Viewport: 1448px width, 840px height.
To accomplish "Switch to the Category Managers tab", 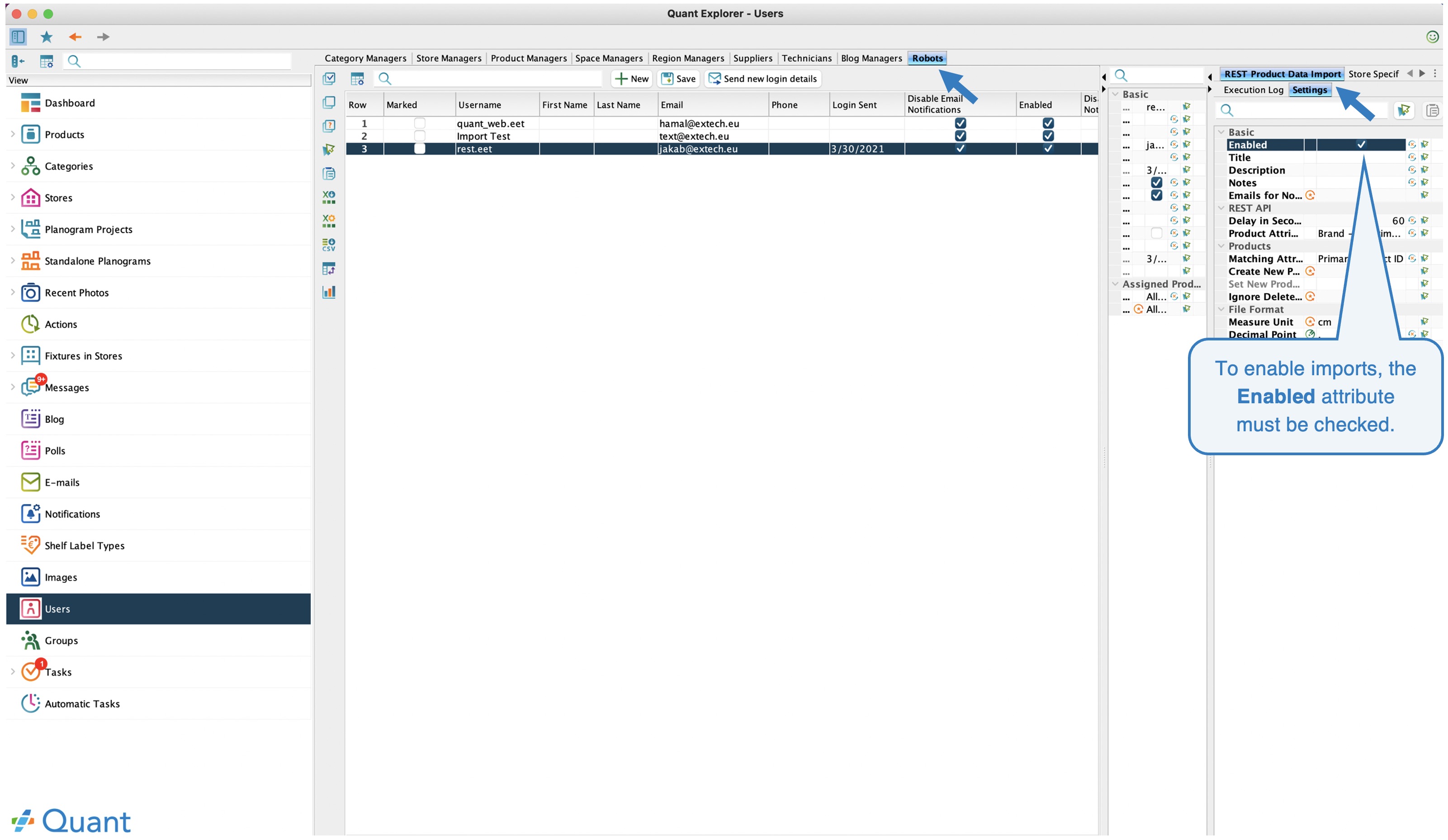I will (x=365, y=58).
